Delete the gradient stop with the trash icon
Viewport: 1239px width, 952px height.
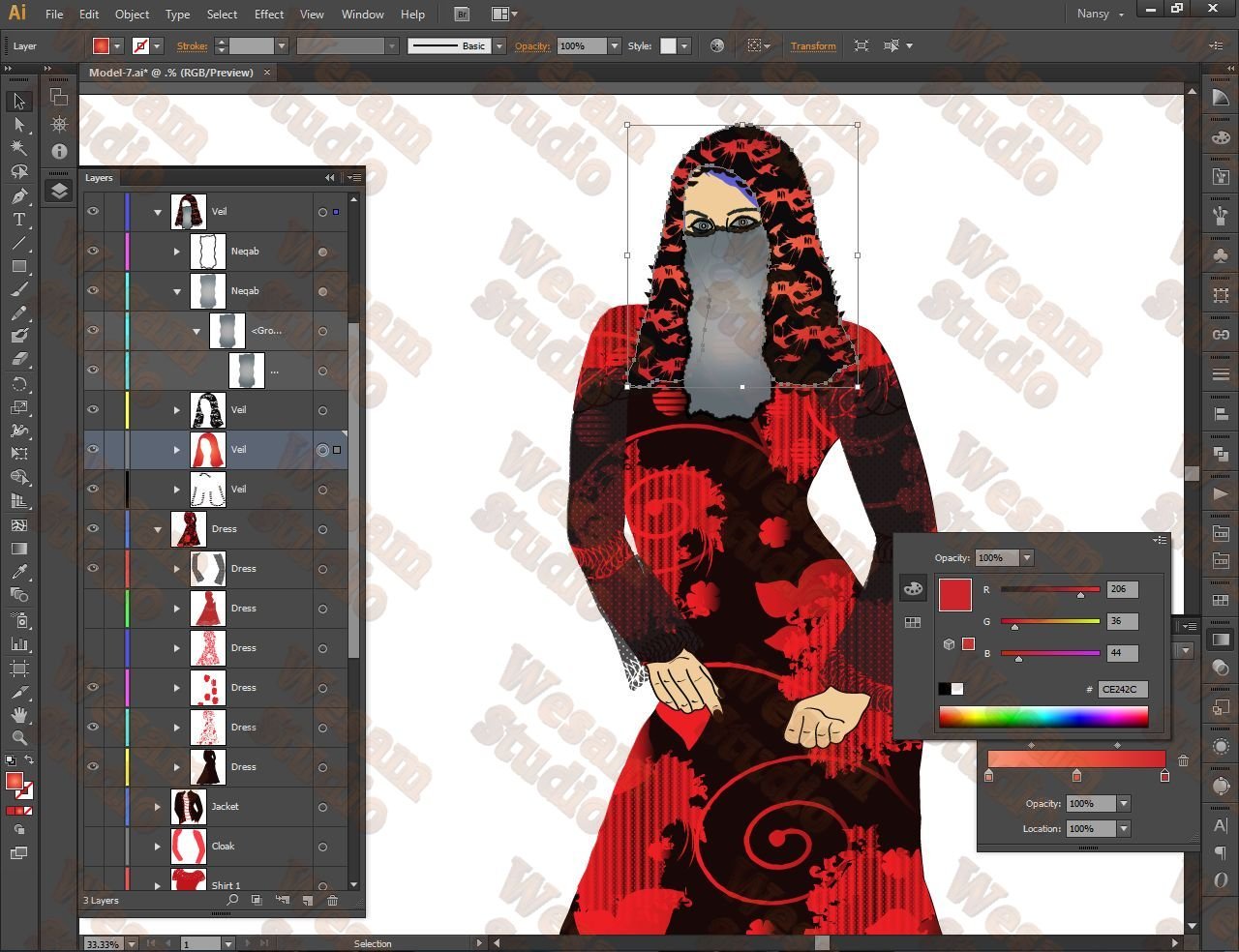pyautogui.click(x=1183, y=760)
